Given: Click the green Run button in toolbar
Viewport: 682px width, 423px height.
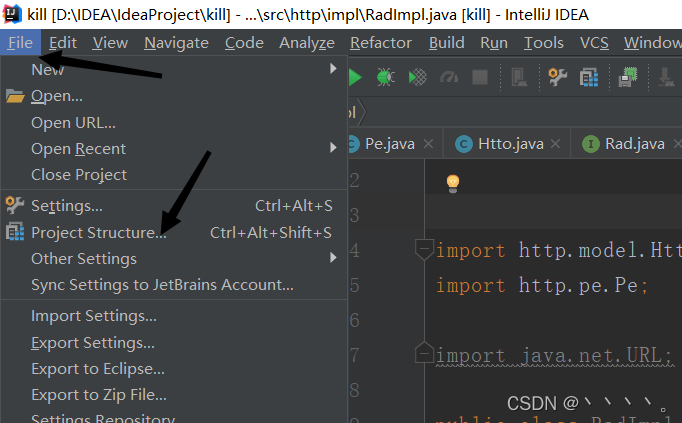Looking at the screenshot, I should (355, 77).
